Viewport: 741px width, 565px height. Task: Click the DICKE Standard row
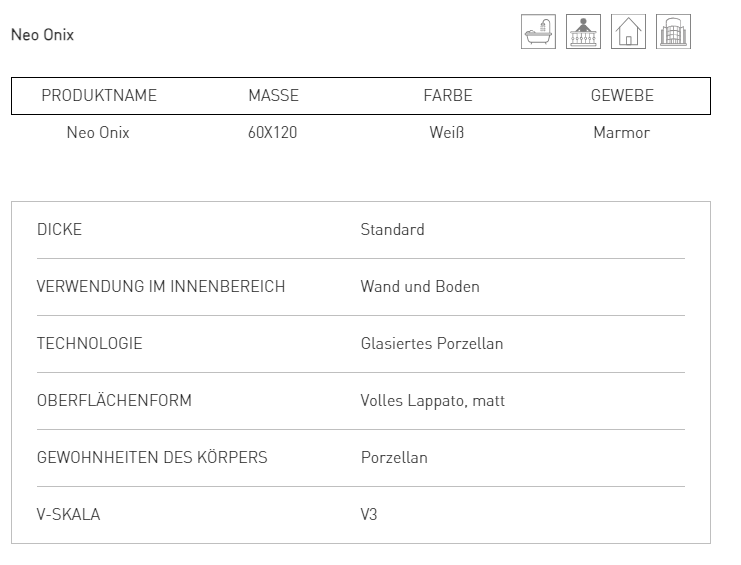[x=361, y=230]
